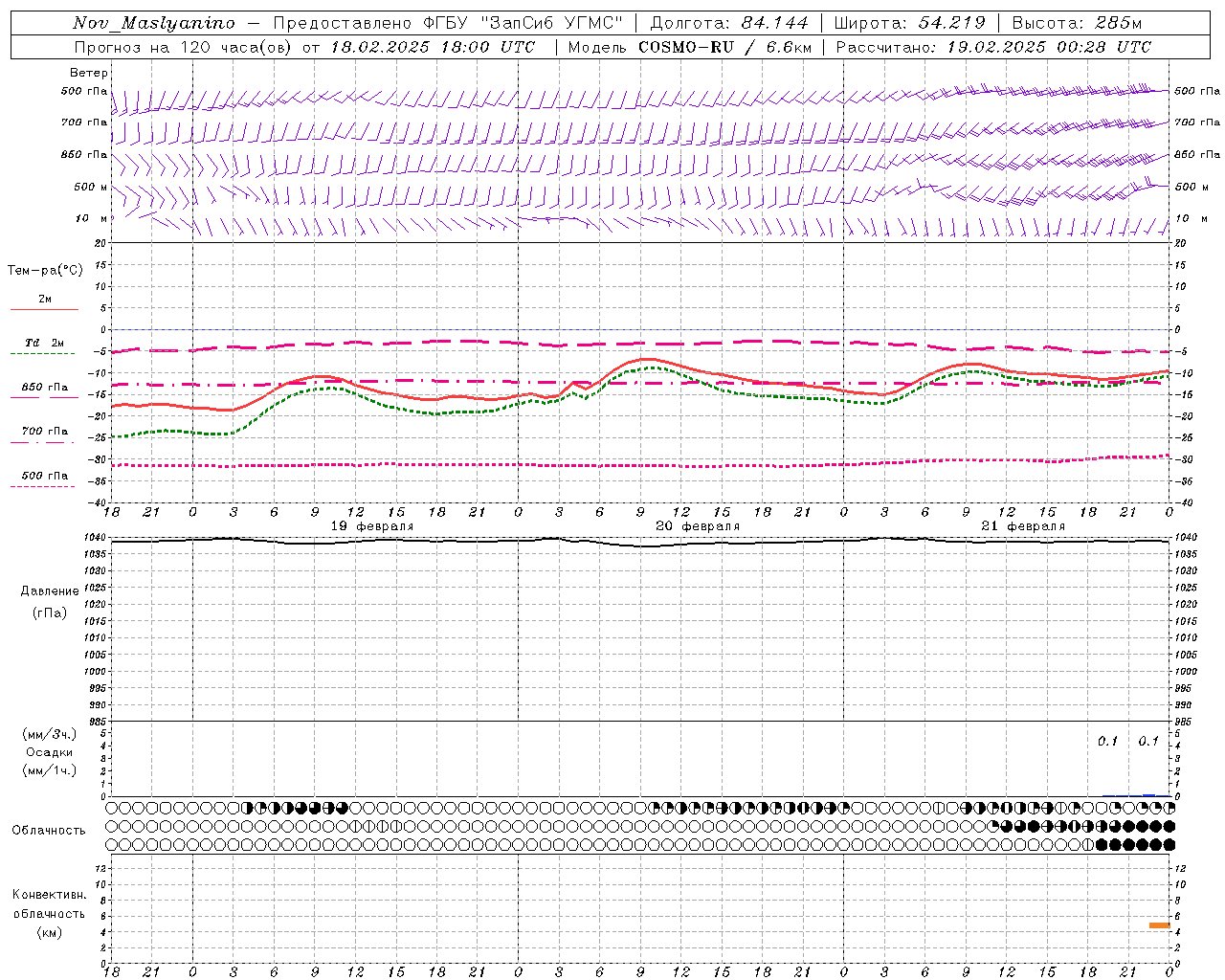Click the (гПа) unit under Давление
The image size is (1225, 980).
(50, 612)
